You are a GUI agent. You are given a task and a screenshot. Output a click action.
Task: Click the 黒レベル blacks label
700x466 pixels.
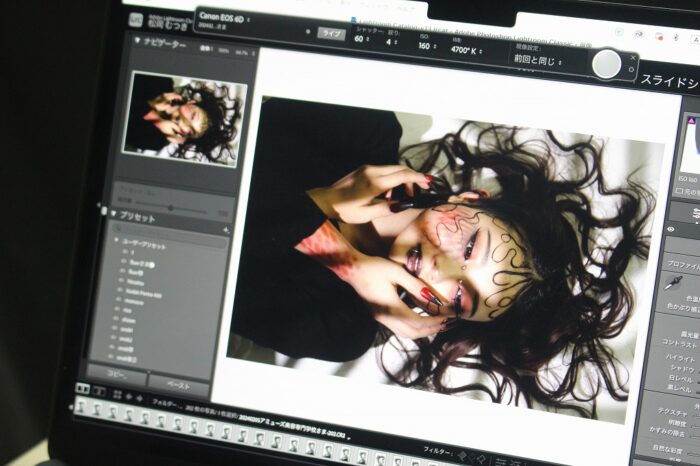pos(680,388)
